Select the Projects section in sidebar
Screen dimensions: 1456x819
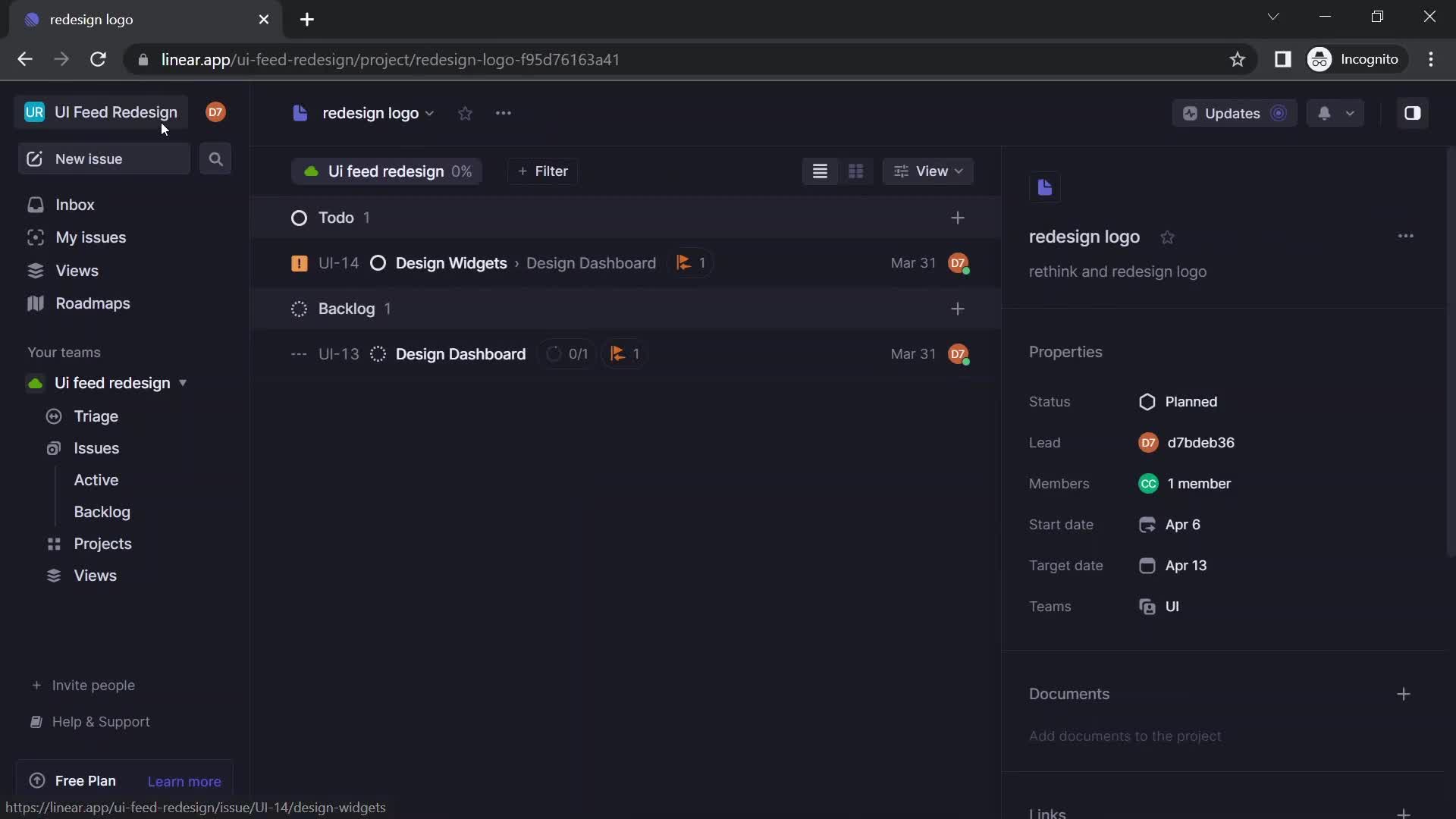[104, 543]
